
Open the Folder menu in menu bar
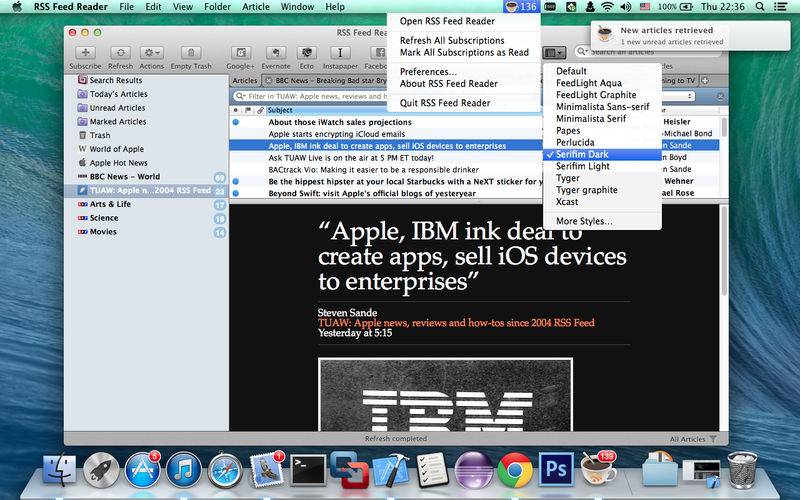tap(217, 7)
